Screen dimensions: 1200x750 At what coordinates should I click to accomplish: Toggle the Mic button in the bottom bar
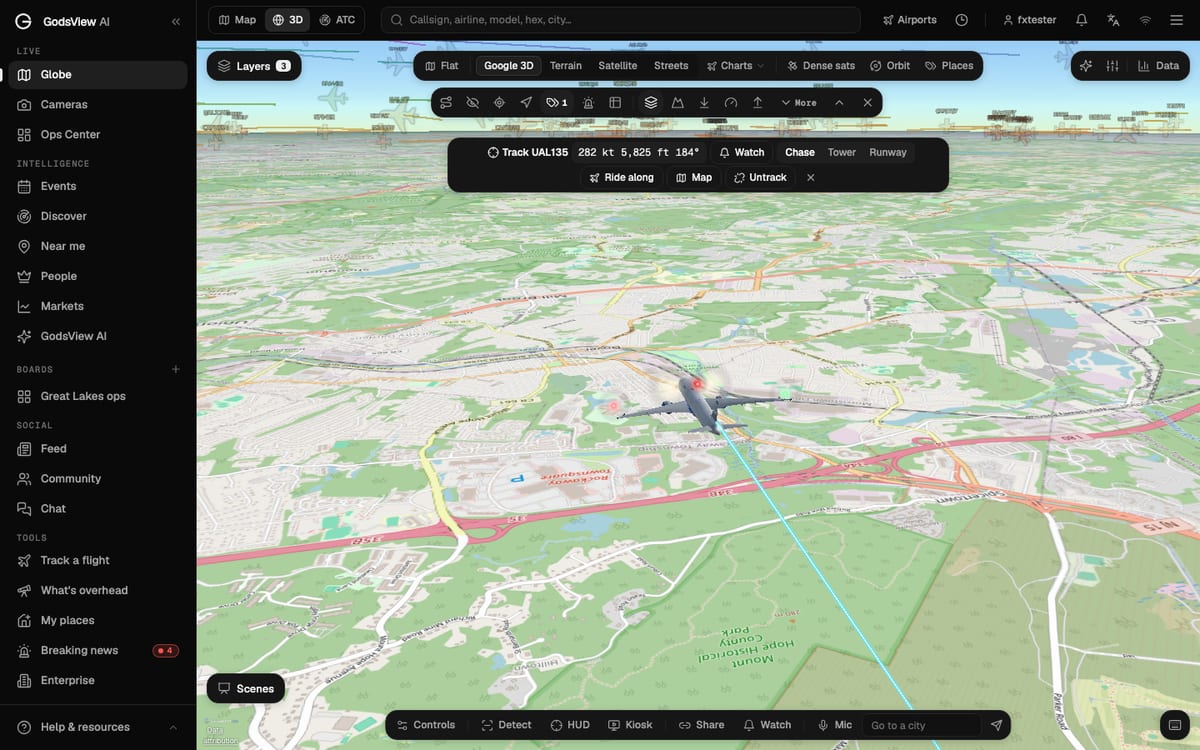click(835, 725)
